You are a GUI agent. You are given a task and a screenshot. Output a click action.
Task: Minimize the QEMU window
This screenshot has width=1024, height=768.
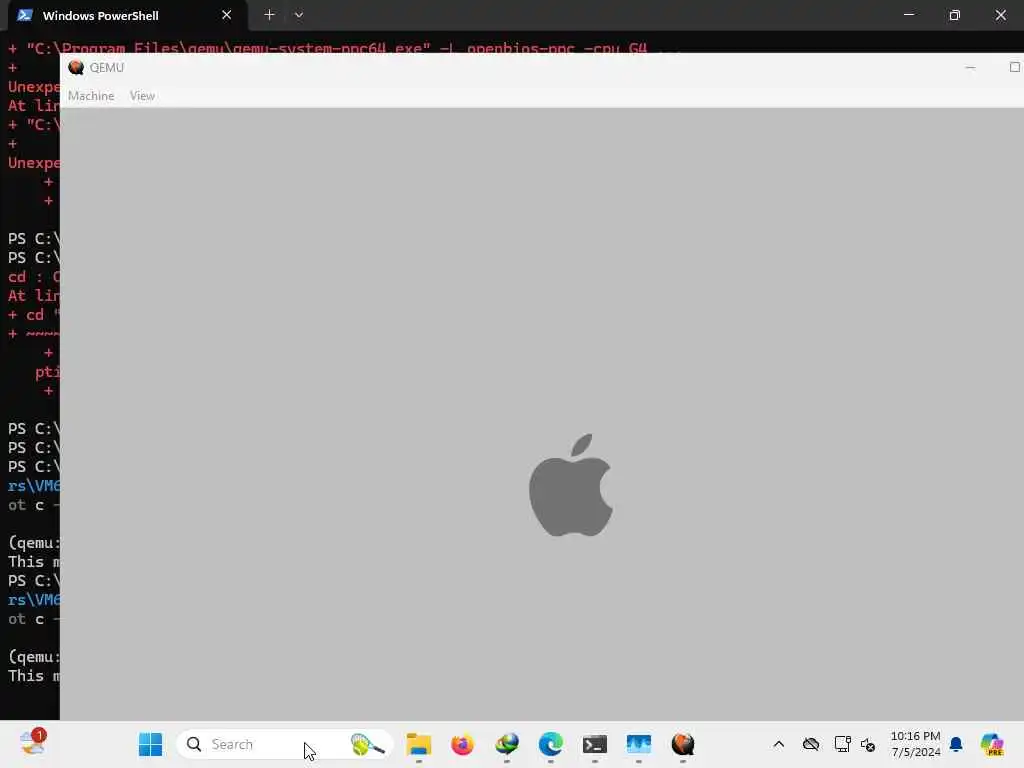(970, 67)
